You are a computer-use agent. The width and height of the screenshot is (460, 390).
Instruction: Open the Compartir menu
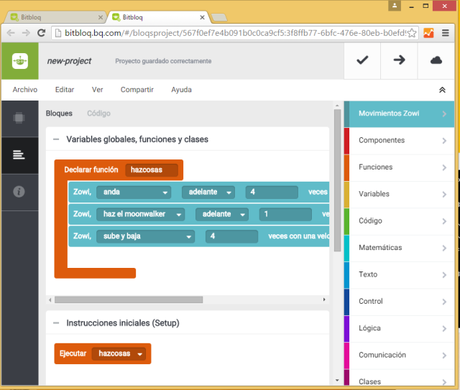click(137, 90)
